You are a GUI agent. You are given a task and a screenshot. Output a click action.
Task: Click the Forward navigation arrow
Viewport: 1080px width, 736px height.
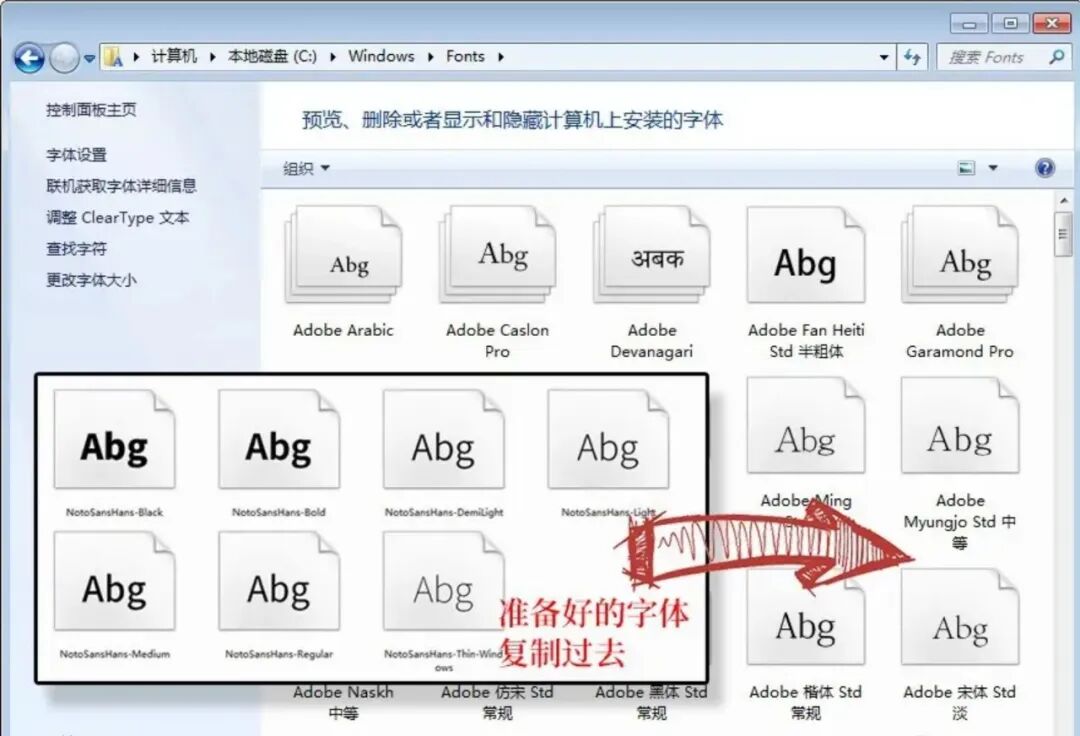(x=62, y=57)
